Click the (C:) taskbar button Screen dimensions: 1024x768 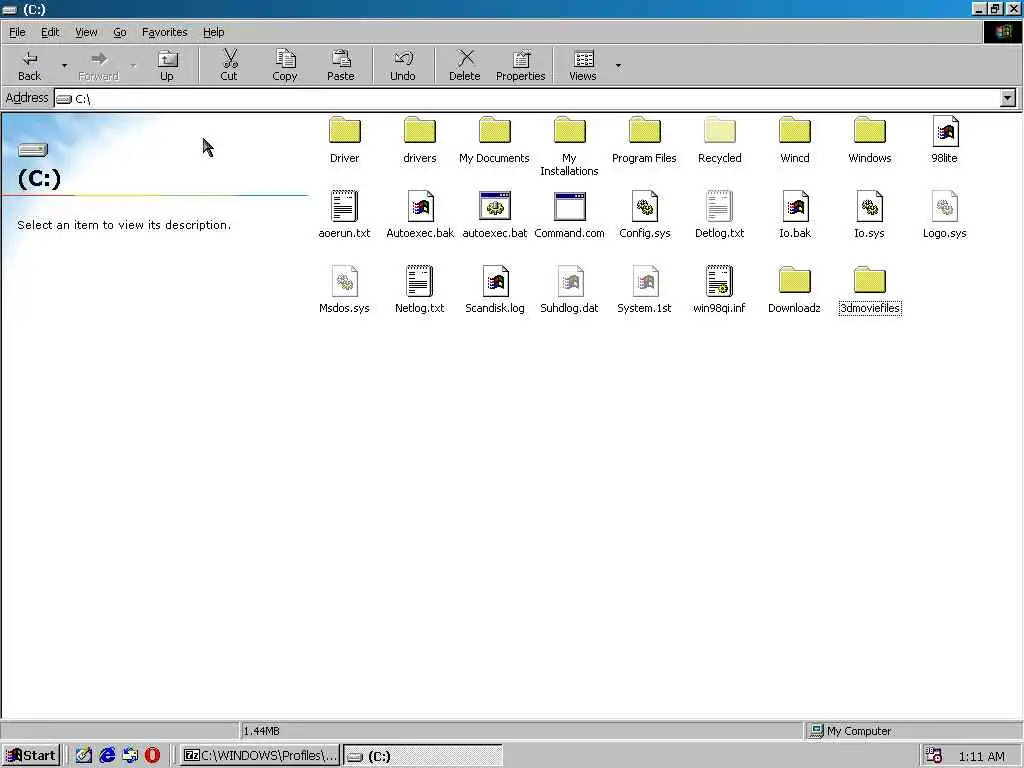point(423,756)
